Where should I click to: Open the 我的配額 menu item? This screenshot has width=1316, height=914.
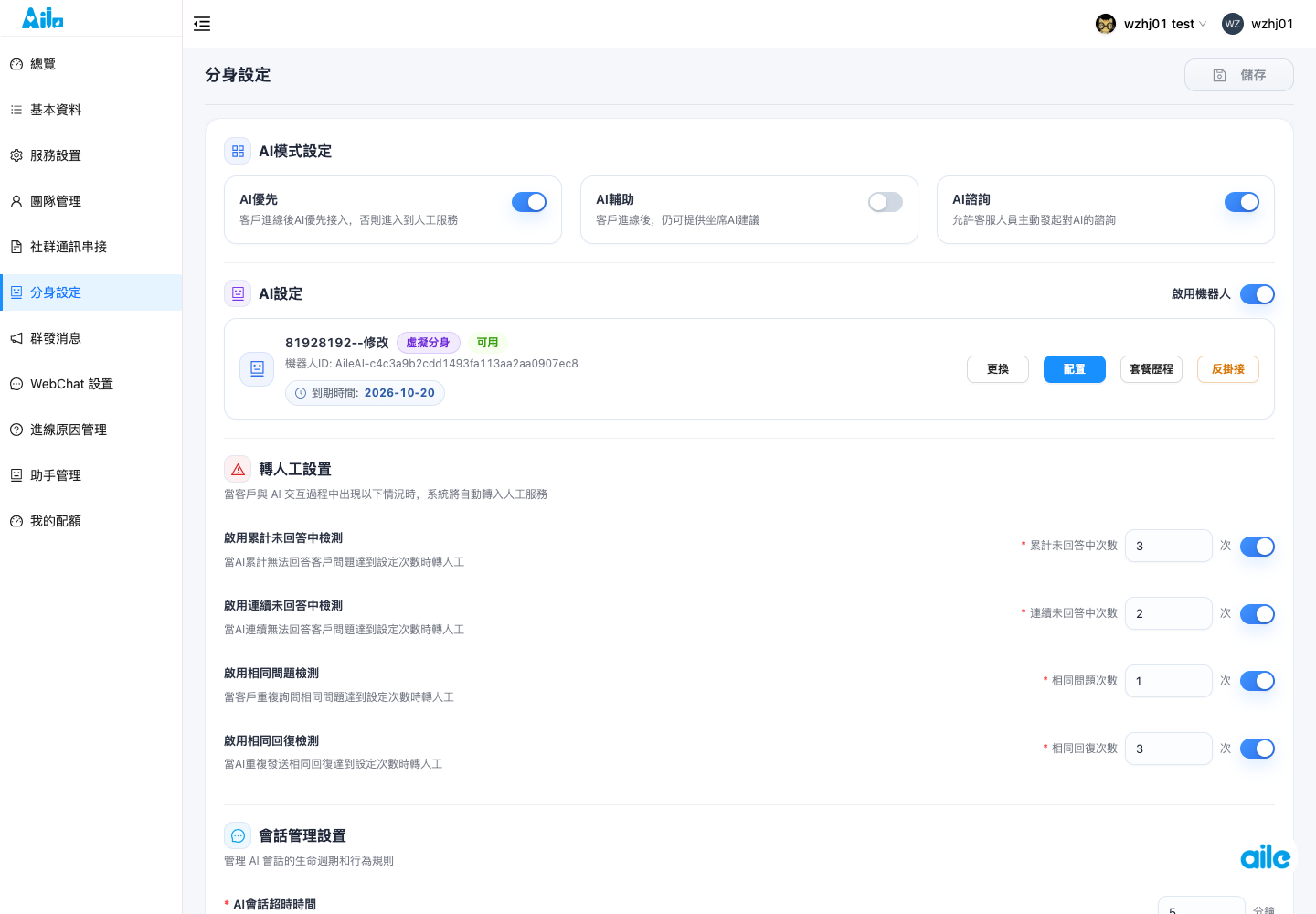click(x=91, y=521)
